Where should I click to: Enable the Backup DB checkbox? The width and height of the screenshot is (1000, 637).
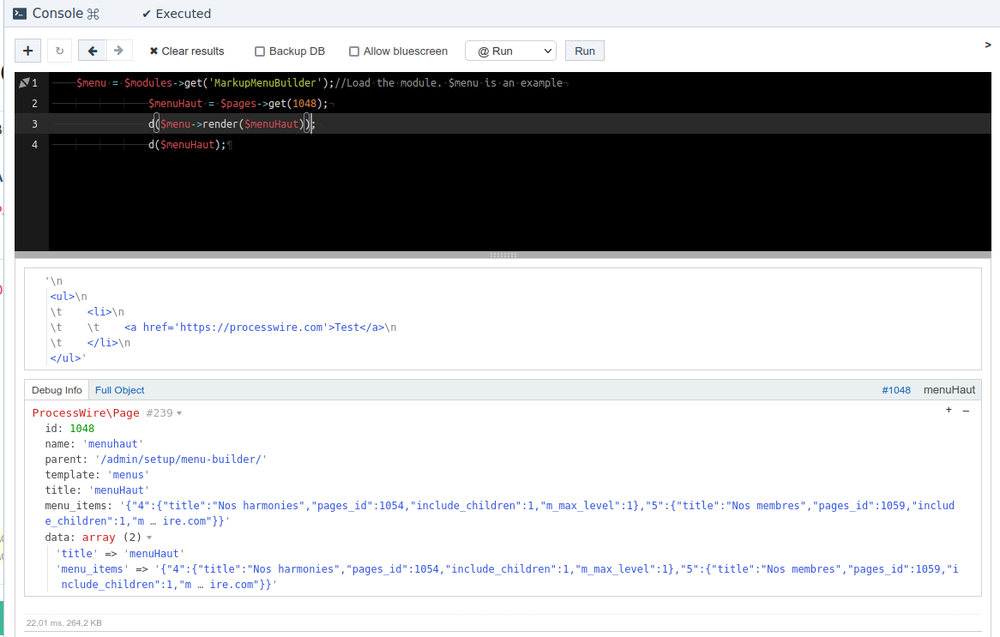pyautogui.click(x=260, y=52)
